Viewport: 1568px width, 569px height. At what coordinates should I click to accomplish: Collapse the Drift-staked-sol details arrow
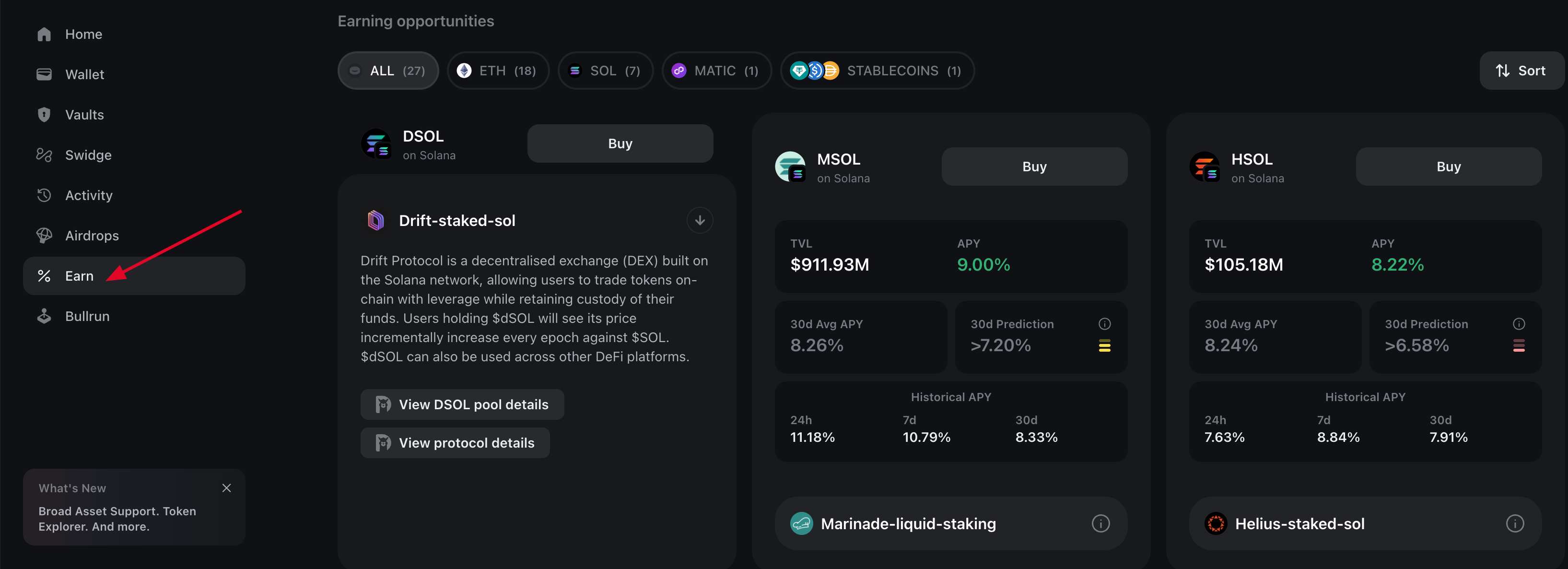pos(700,221)
